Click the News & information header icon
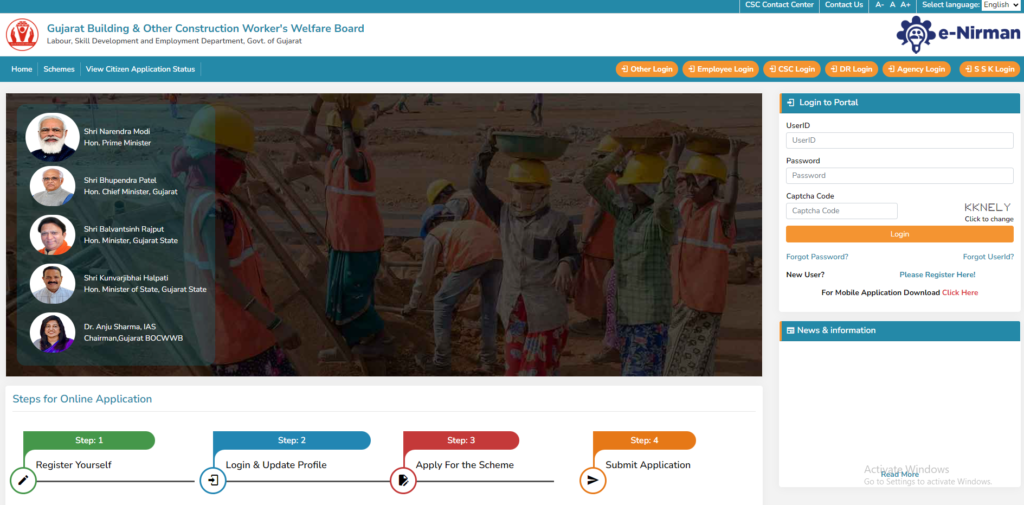This screenshot has height=505, width=1024. click(790, 331)
